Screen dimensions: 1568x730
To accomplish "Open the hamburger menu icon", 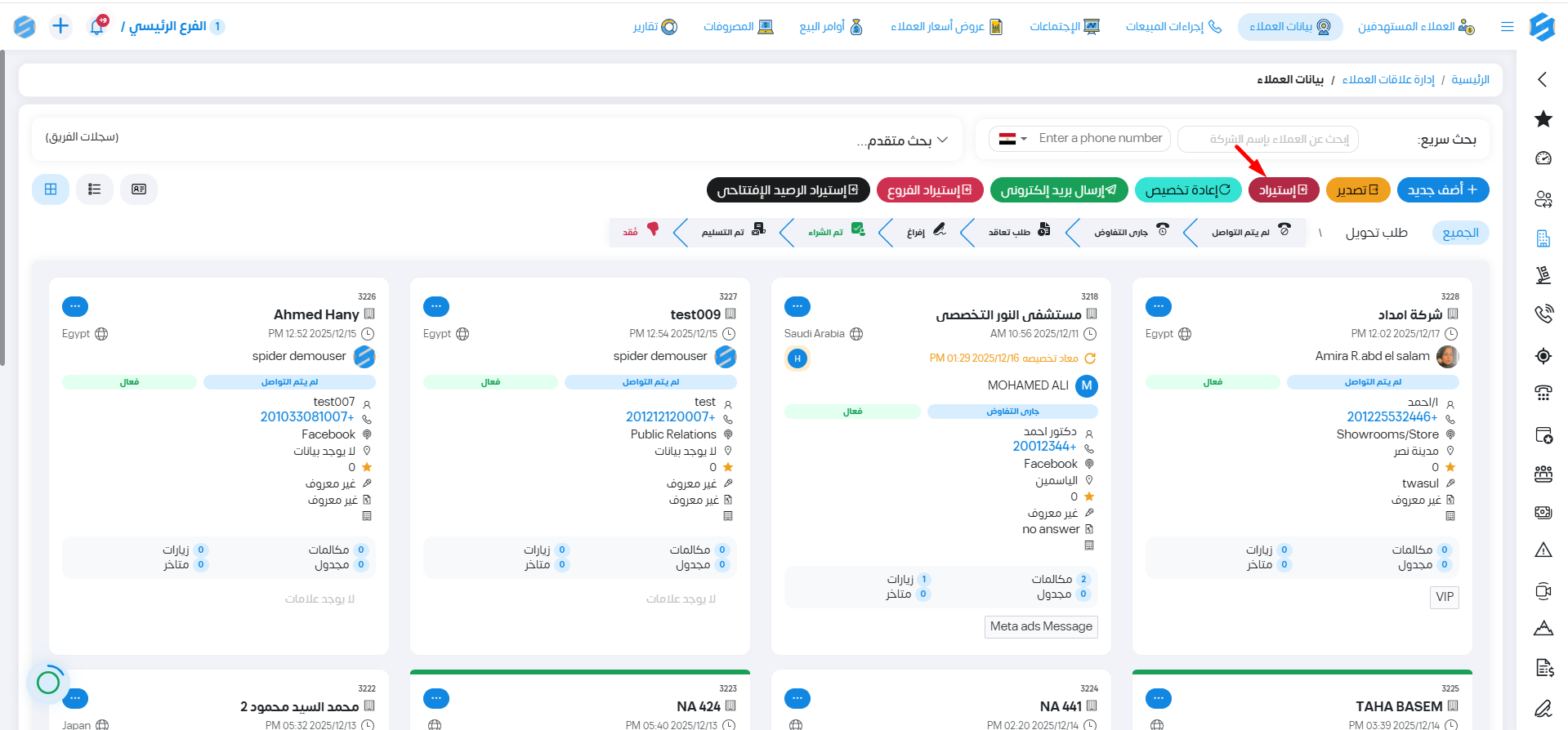I will coord(1508,27).
